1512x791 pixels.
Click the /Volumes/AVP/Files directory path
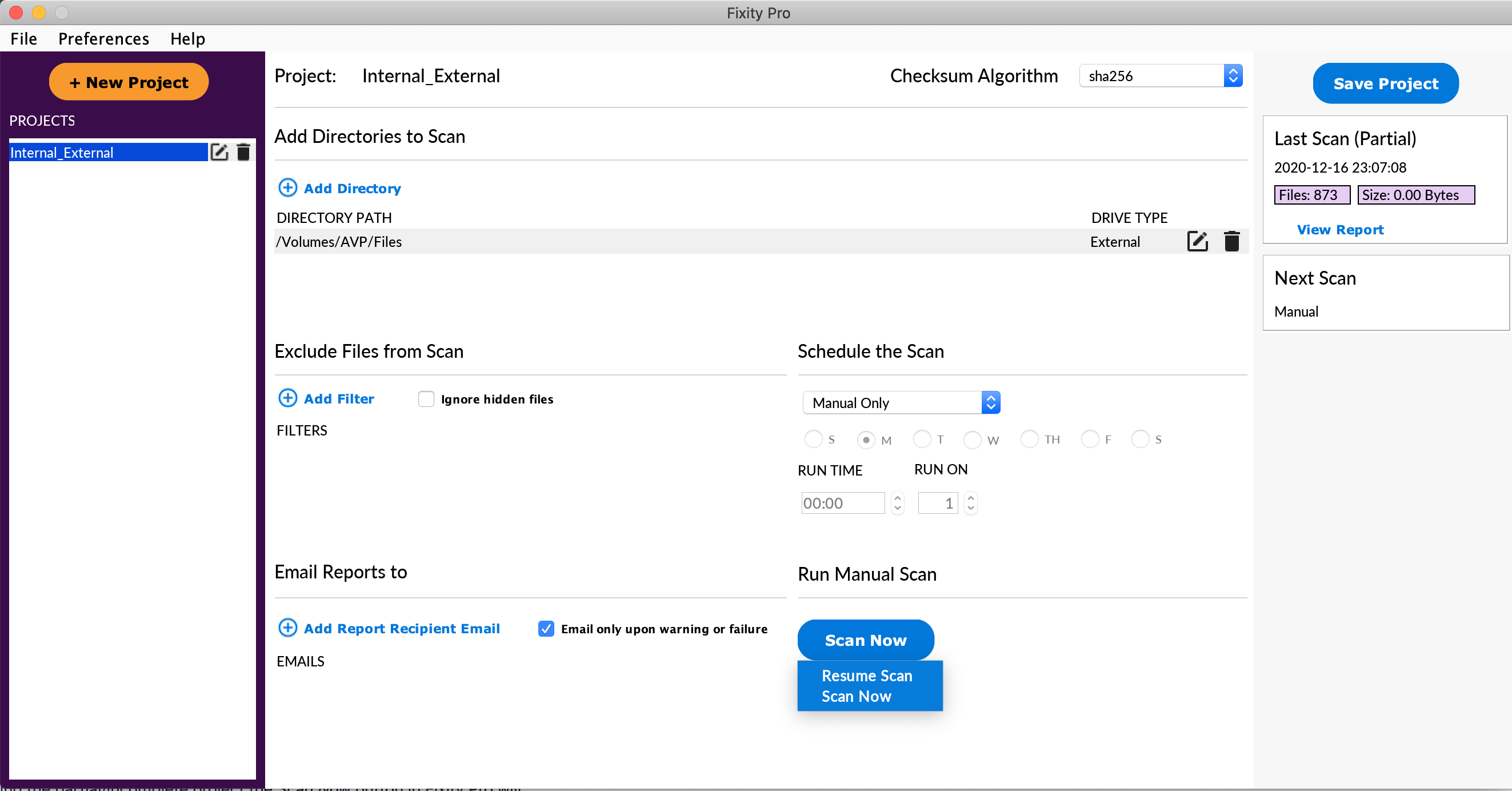click(x=339, y=242)
